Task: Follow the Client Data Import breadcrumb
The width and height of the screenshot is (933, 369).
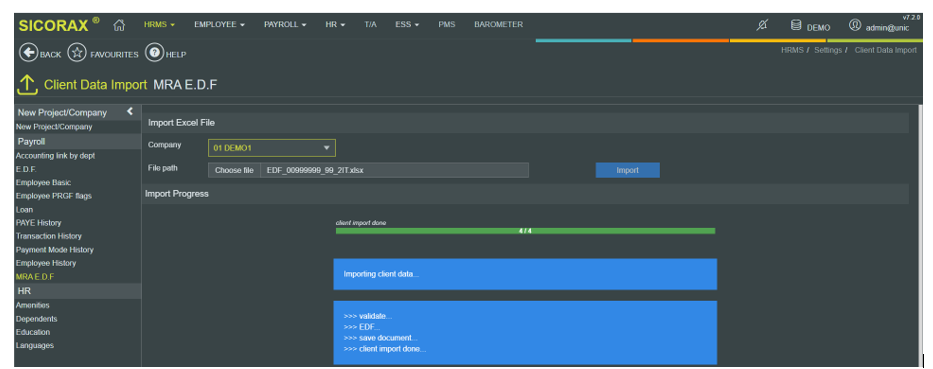Action: 885,51
